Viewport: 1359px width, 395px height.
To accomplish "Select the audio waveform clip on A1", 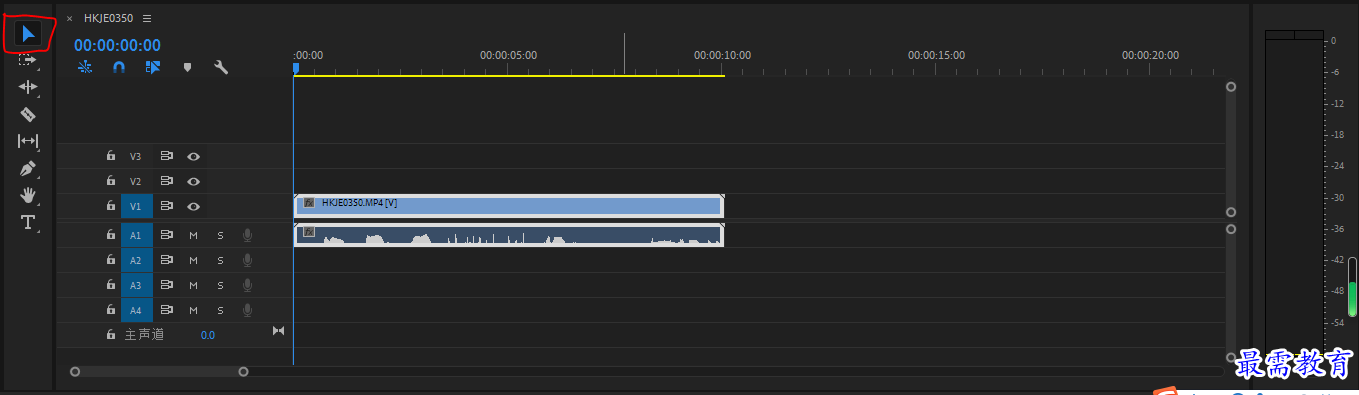I will point(509,235).
